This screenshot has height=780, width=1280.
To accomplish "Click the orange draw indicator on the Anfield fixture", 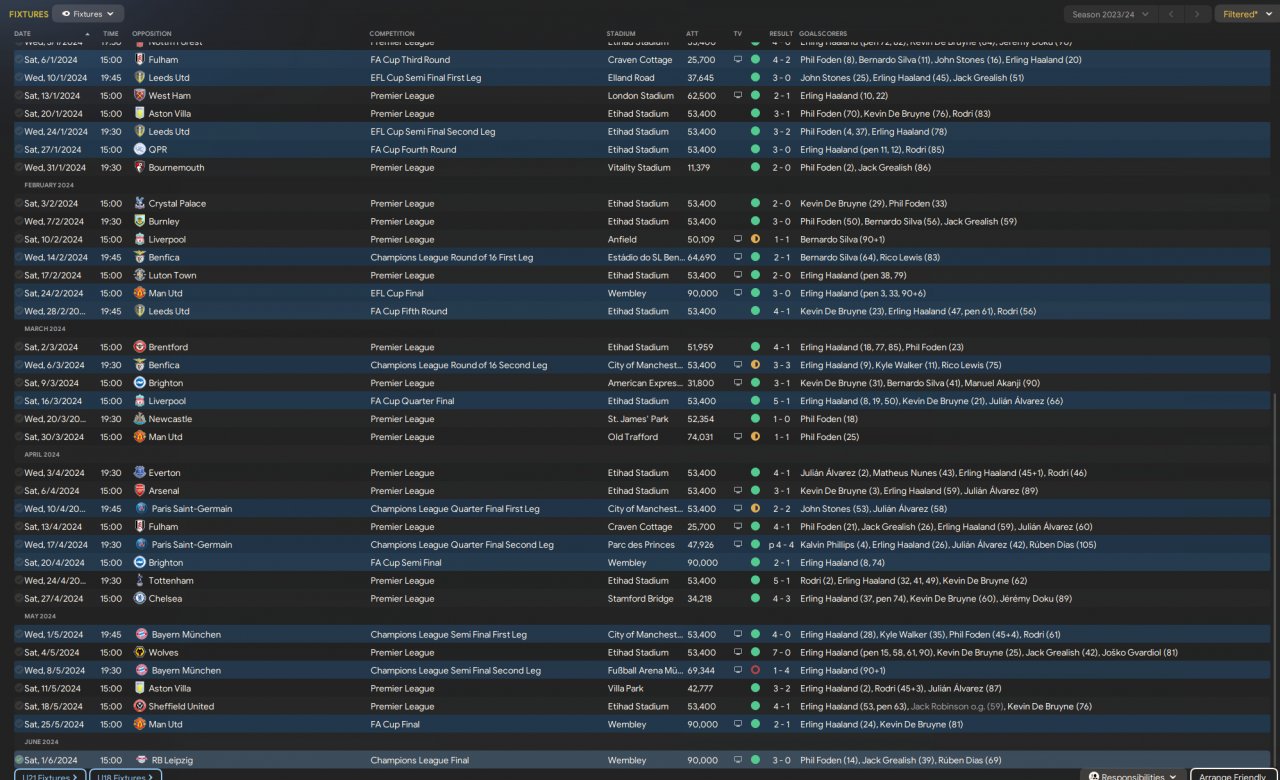I will (x=755, y=240).
